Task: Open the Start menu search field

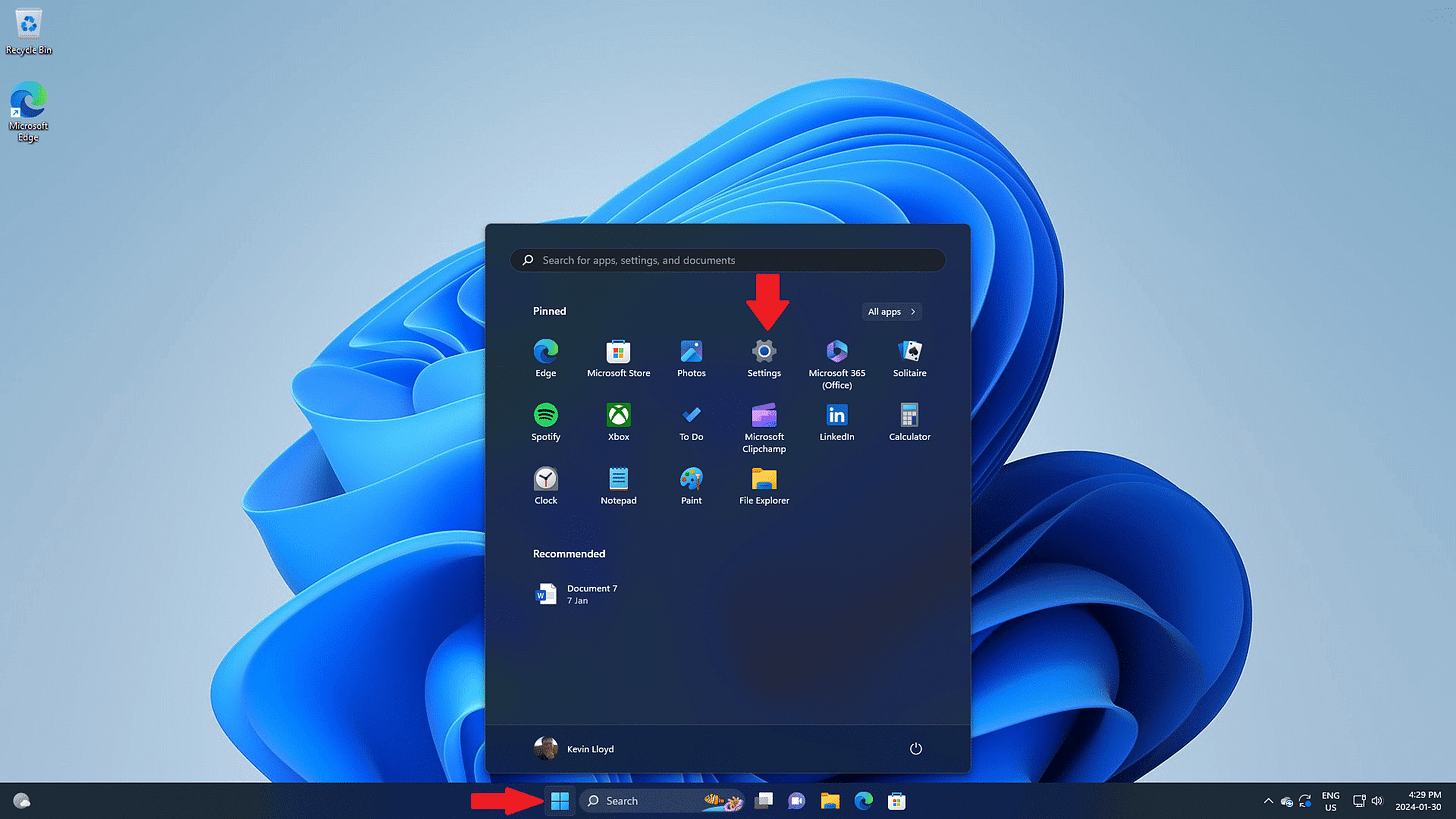Action: [728, 260]
